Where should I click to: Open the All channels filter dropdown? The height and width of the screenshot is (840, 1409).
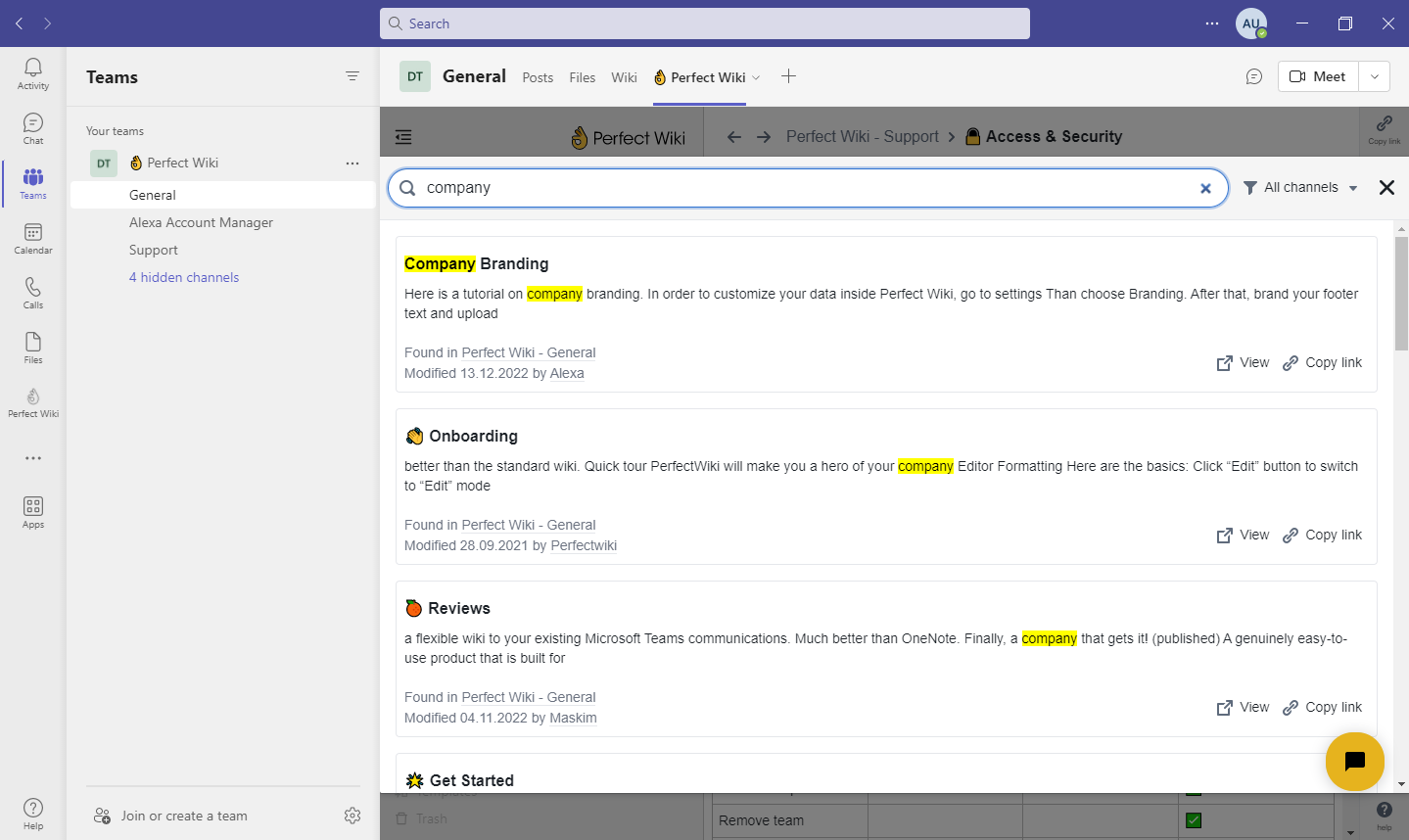coord(1300,187)
